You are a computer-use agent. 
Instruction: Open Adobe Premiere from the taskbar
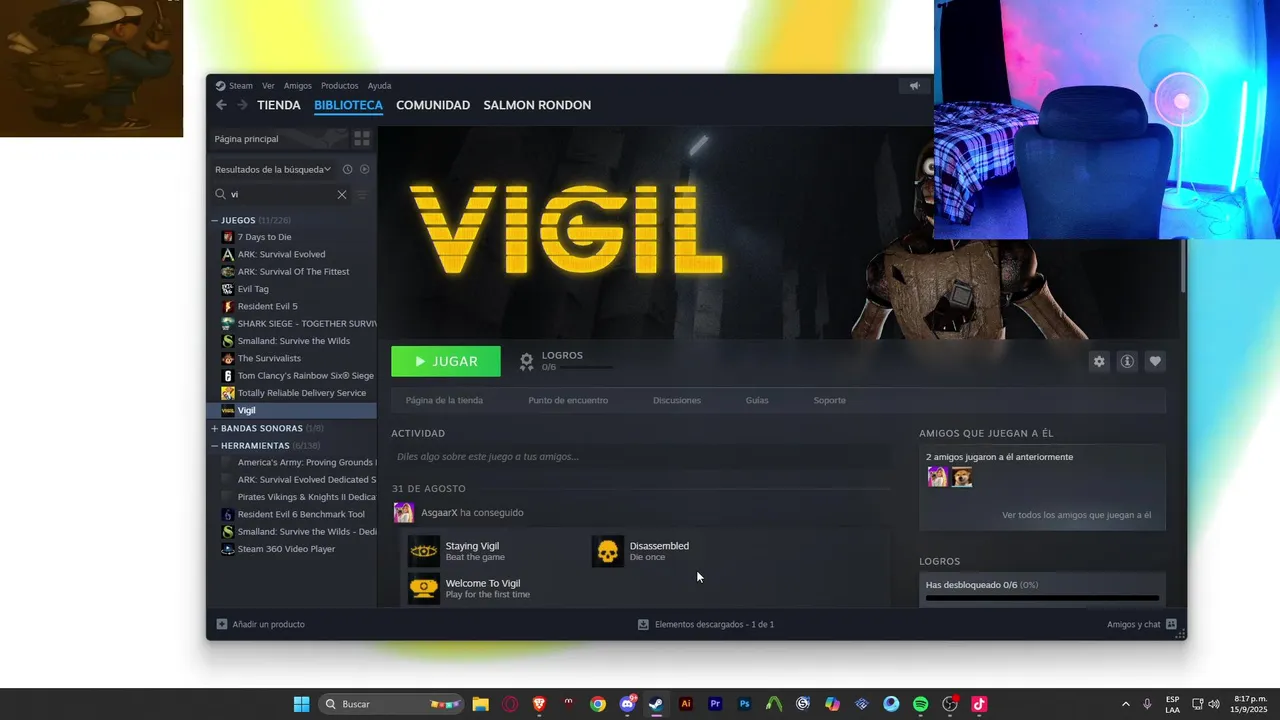click(715, 704)
